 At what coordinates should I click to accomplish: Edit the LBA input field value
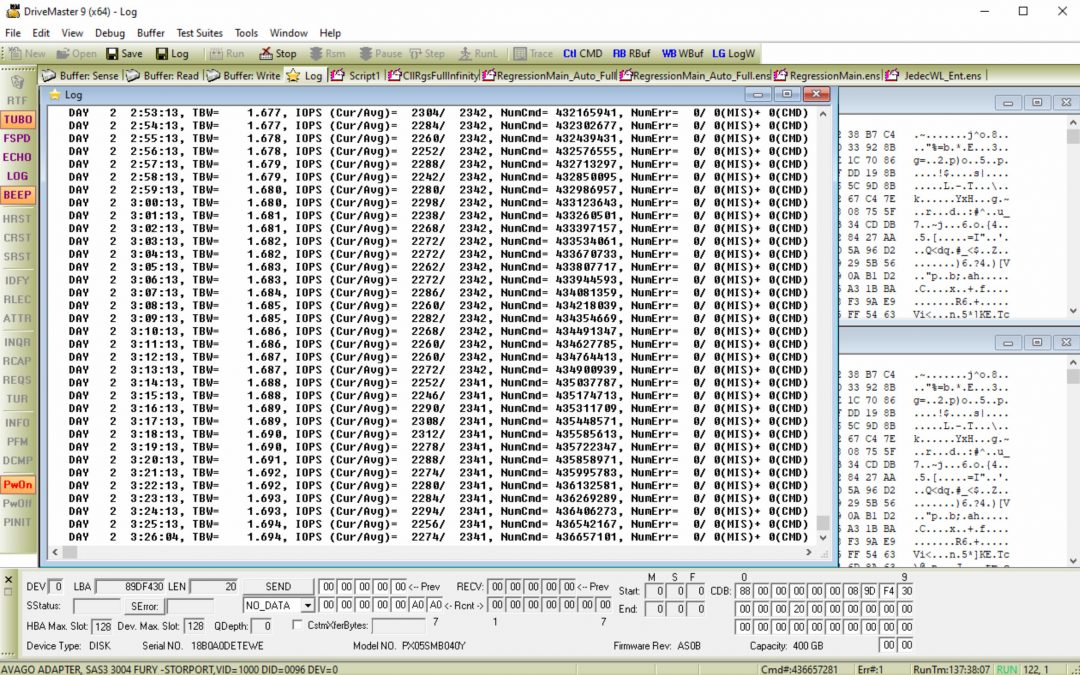131,587
